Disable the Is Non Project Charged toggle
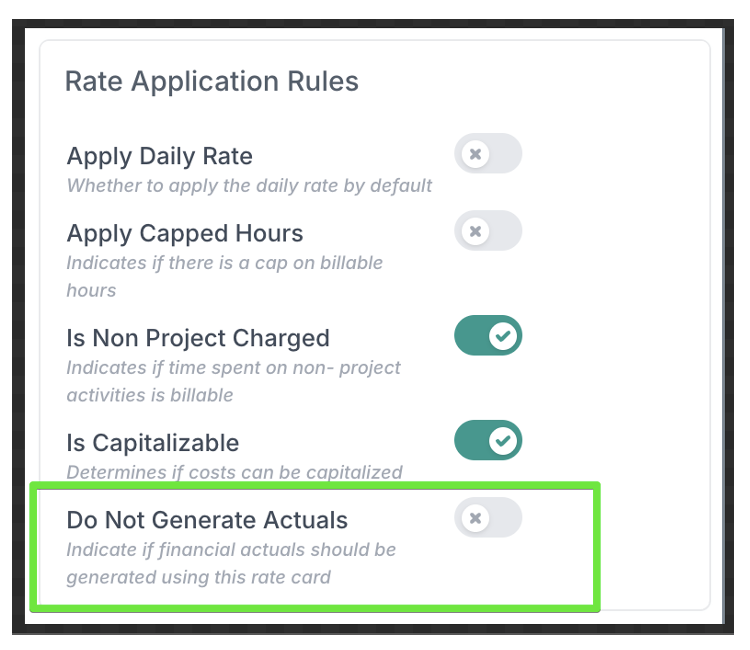 (488, 337)
